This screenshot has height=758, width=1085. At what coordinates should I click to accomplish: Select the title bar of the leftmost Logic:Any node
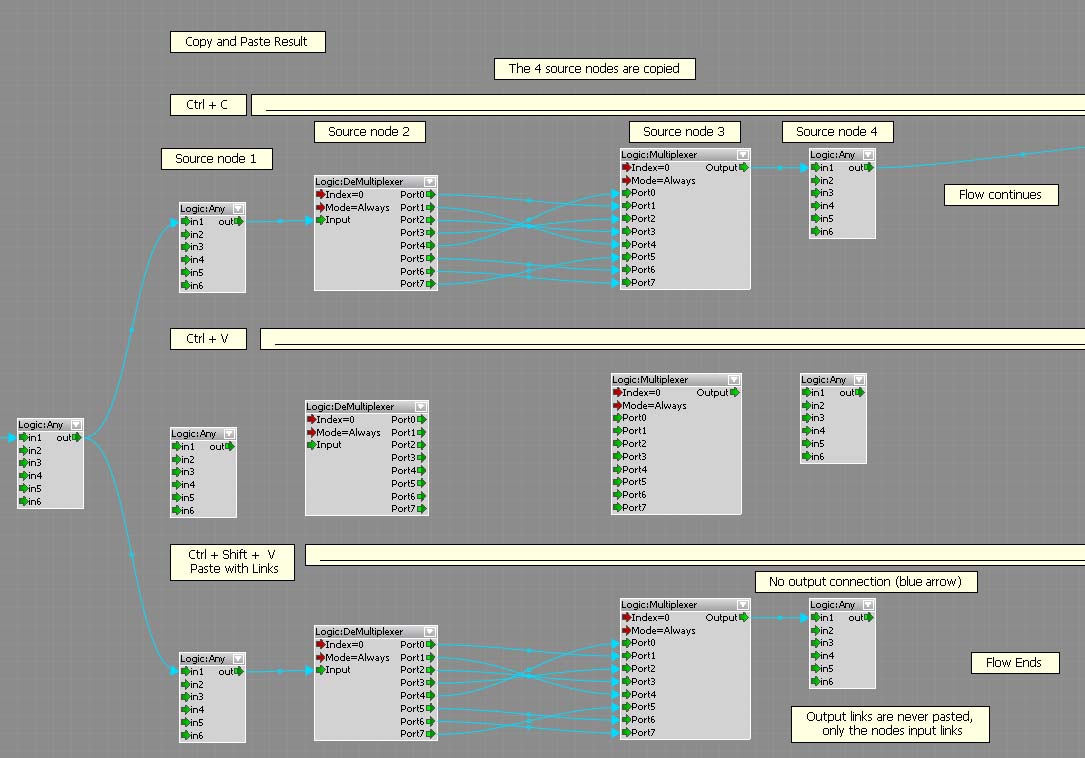tap(50, 424)
